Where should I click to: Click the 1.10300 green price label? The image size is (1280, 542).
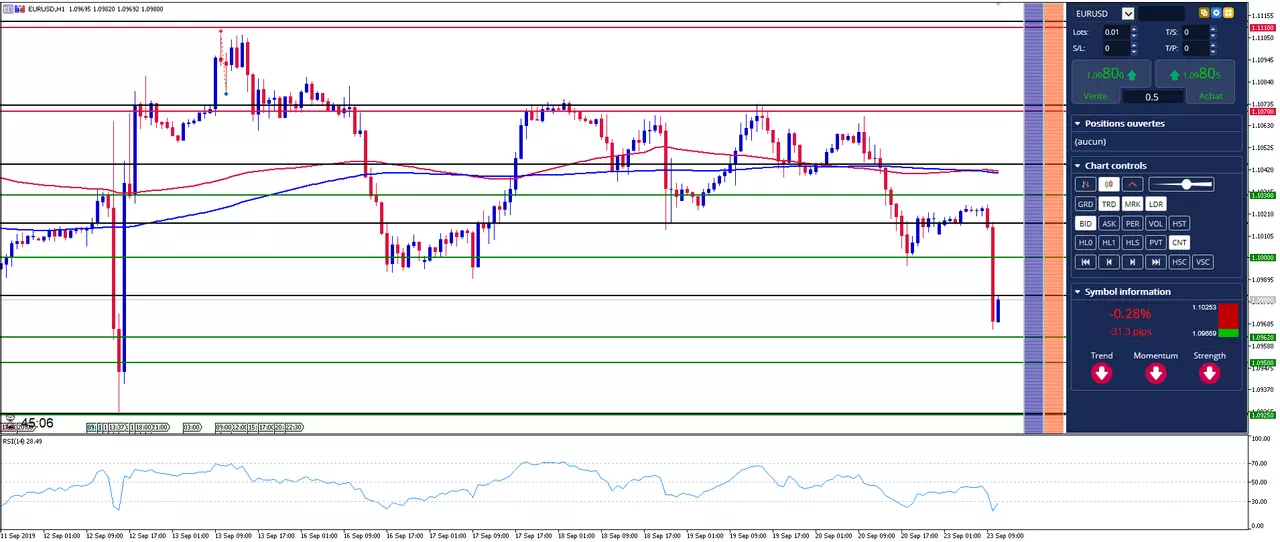point(1262,195)
